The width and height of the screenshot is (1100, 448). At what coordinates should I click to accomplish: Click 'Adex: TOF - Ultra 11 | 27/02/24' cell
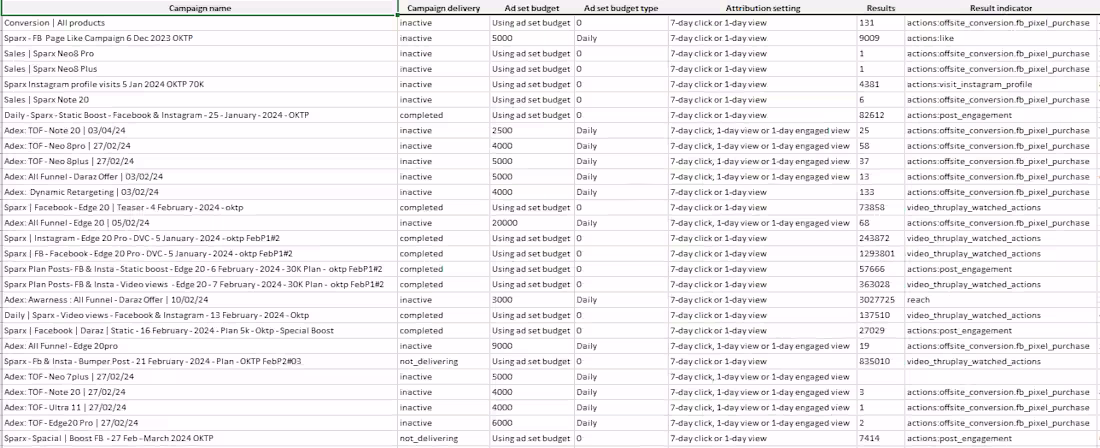coord(199,407)
